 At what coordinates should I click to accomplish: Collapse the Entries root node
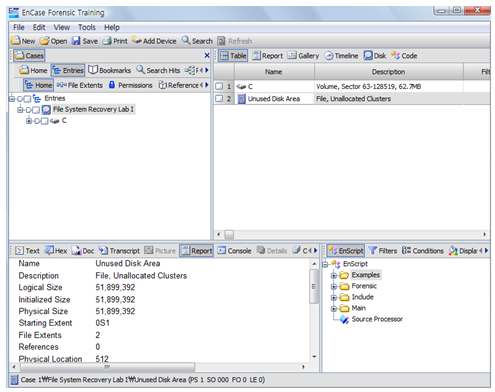pyautogui.click(x=12, y=99)
